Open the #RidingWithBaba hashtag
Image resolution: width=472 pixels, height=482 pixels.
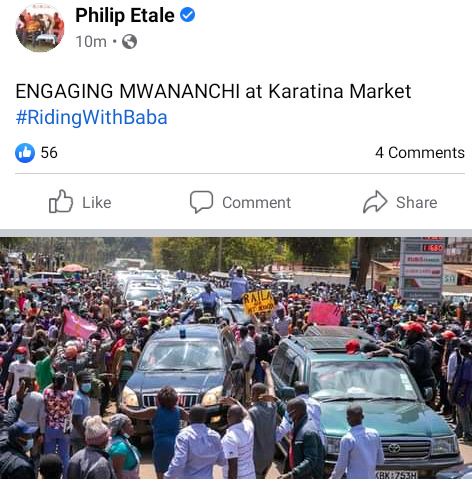pyautogui.click(x=91, y=117)
